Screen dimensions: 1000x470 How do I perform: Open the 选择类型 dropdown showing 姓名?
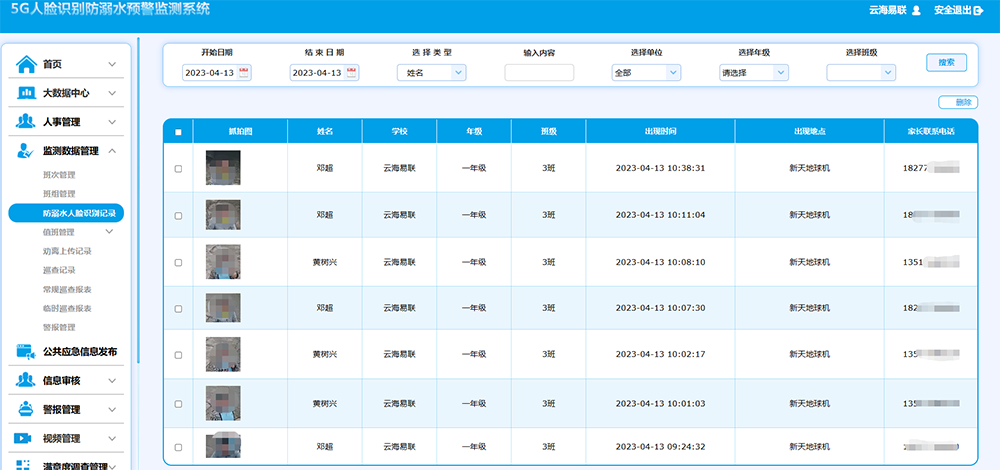431,72
